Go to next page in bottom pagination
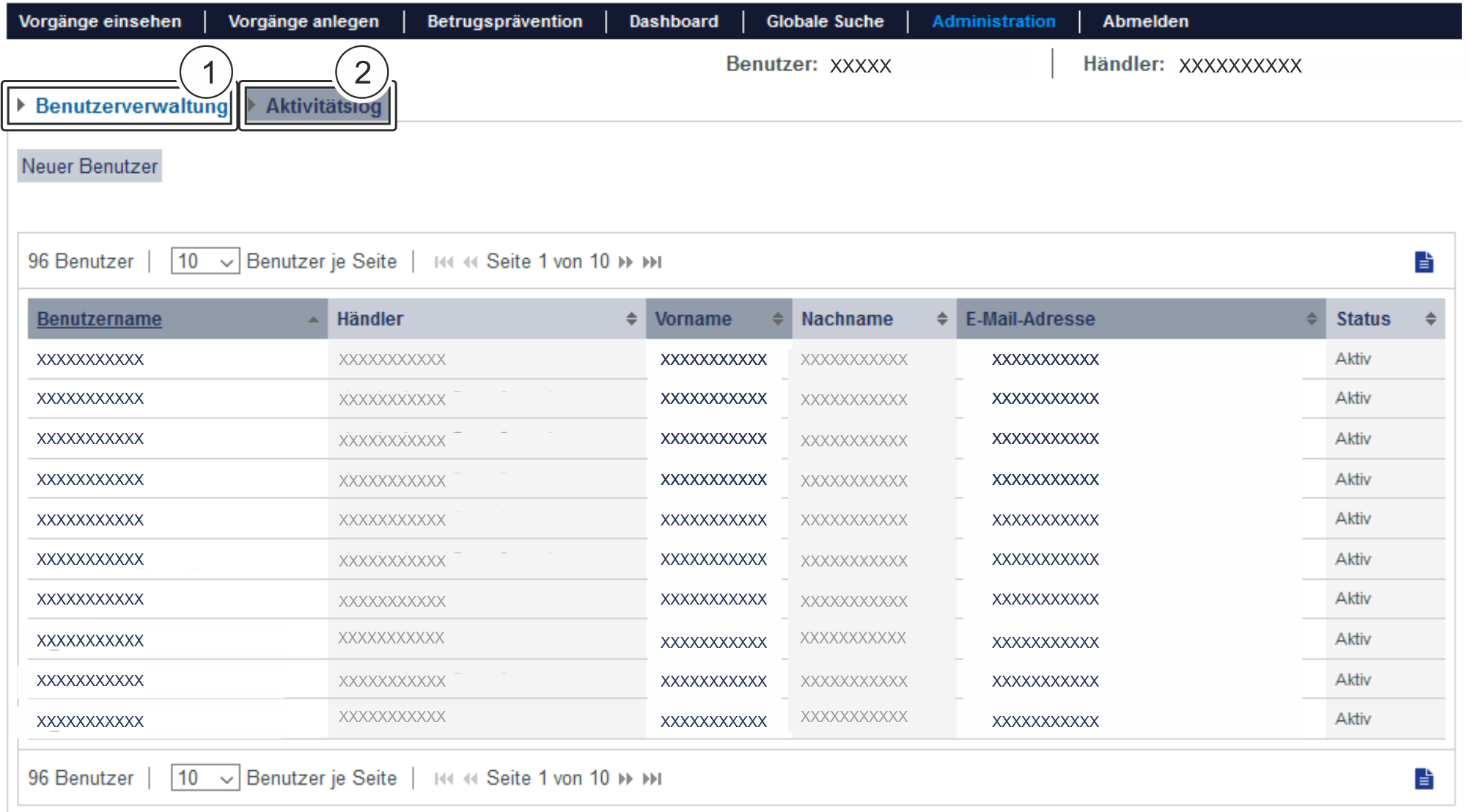Screen dimensions: 1470x812 pyautogui.click(x=625, y=779)
